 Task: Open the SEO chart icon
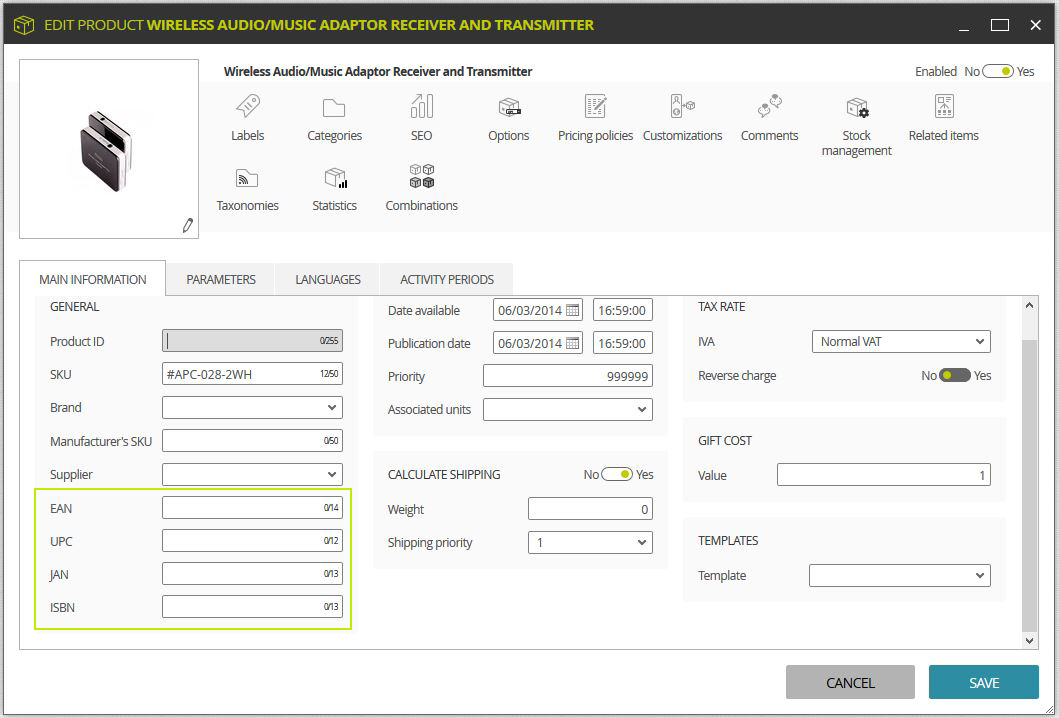421,106
